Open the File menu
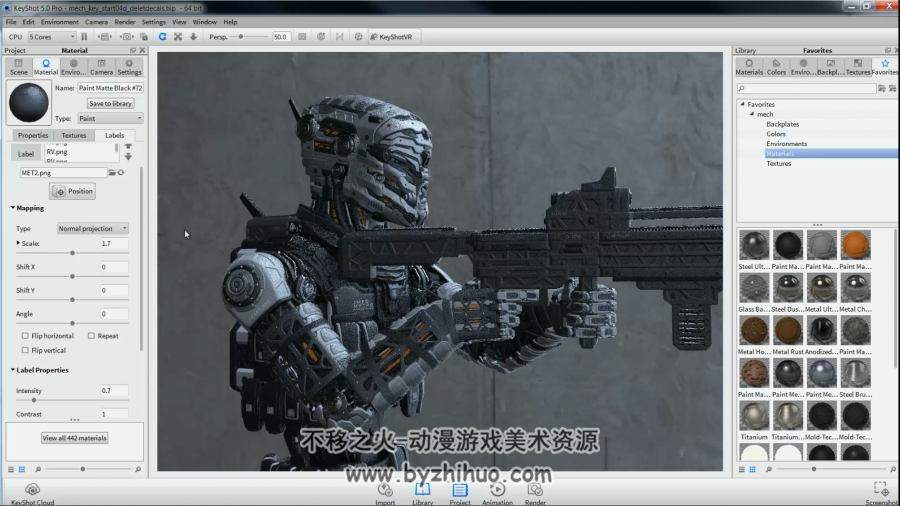900x506 pixels. (x=11, y=22)
